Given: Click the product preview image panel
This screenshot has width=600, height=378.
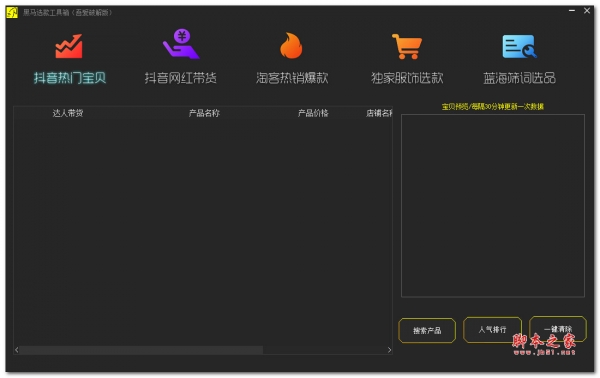Looking at the screenshot, I should click(x=492, y=205).
